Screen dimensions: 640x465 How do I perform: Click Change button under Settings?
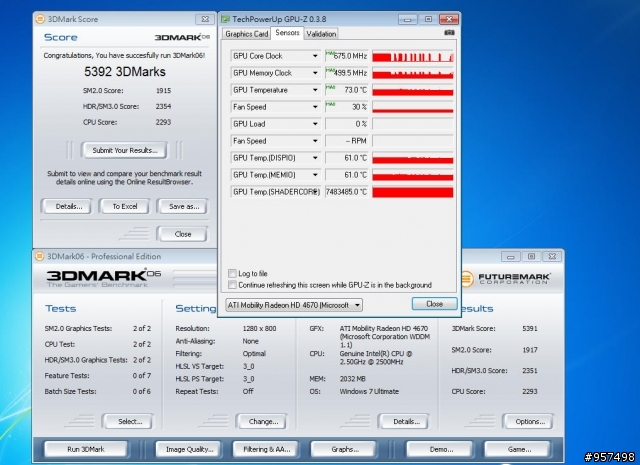[263, 422]
